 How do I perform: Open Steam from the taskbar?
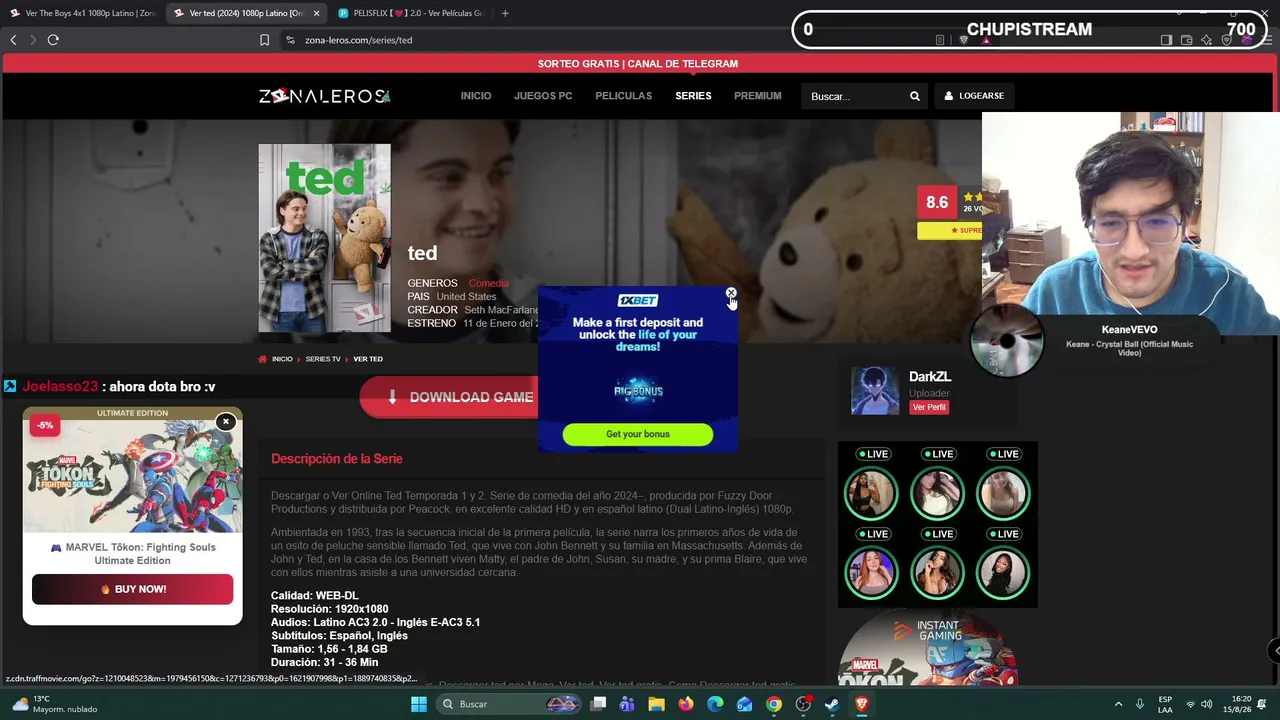point(832,704)
